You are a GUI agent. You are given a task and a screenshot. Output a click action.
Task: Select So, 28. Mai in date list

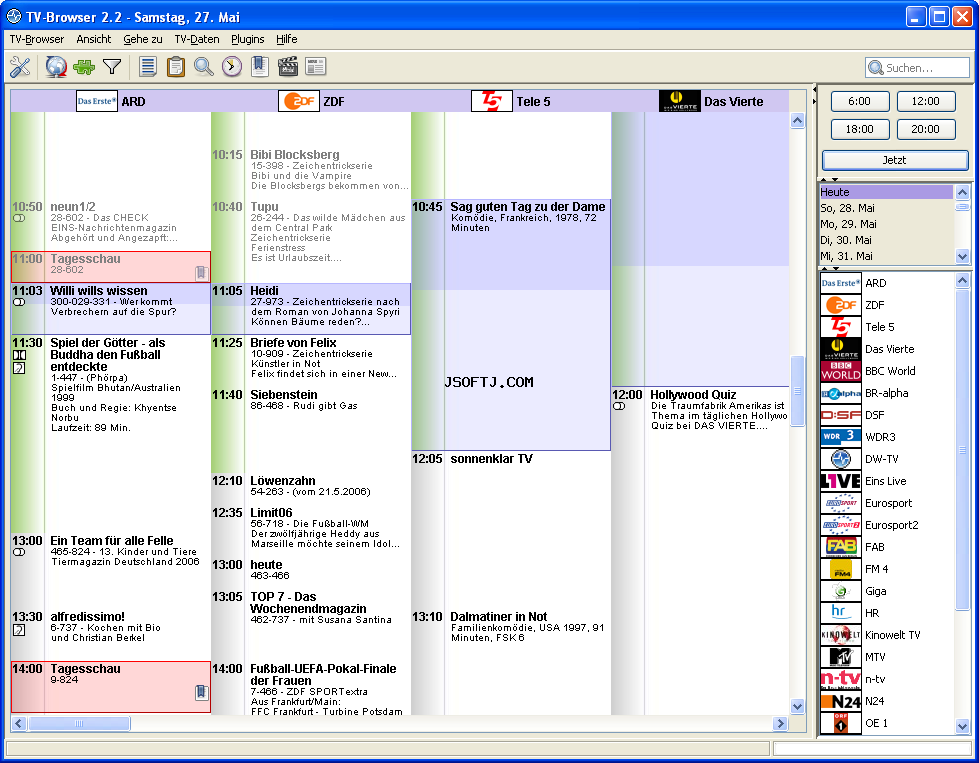(x=887, y=208)
